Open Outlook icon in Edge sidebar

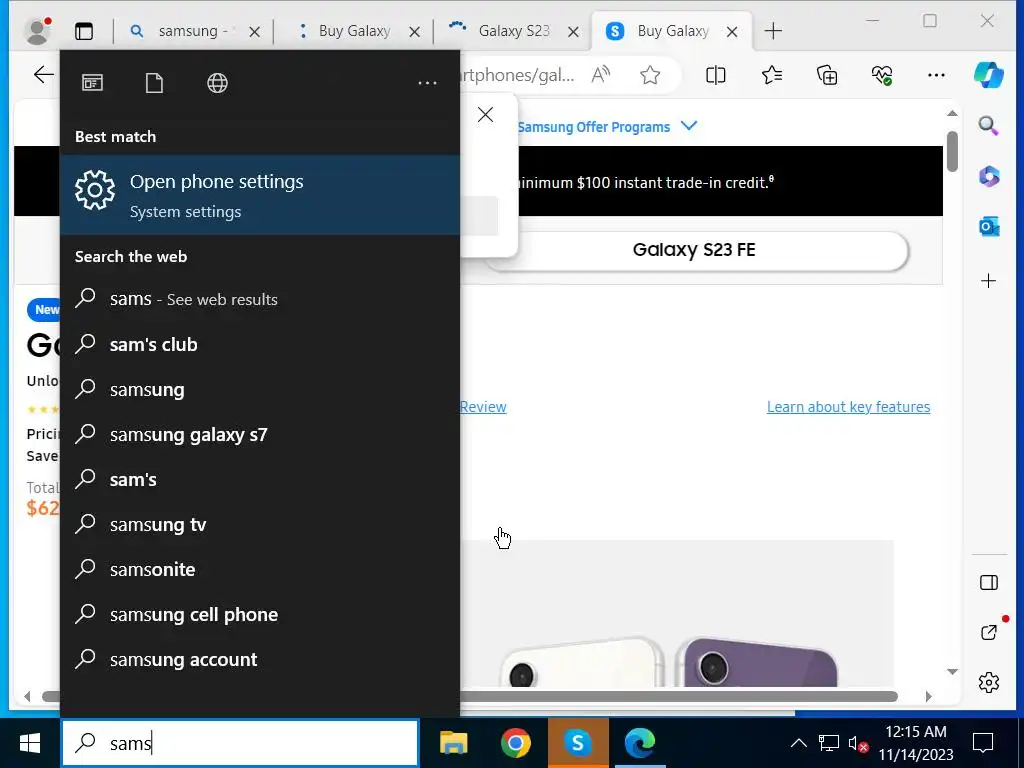pyautogui.click(x=989, y=227)
